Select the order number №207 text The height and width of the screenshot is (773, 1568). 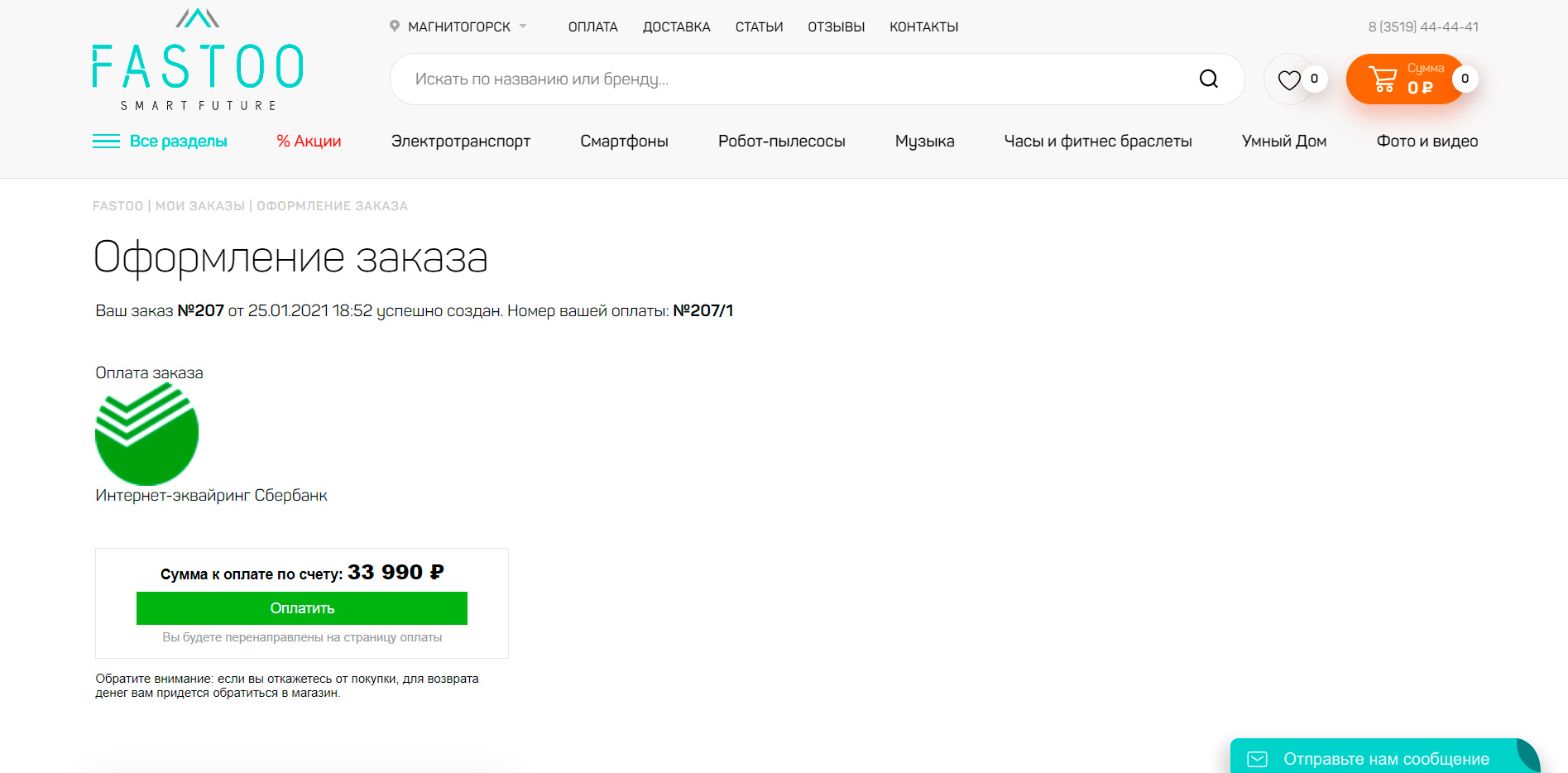click(x=200, y=310)
